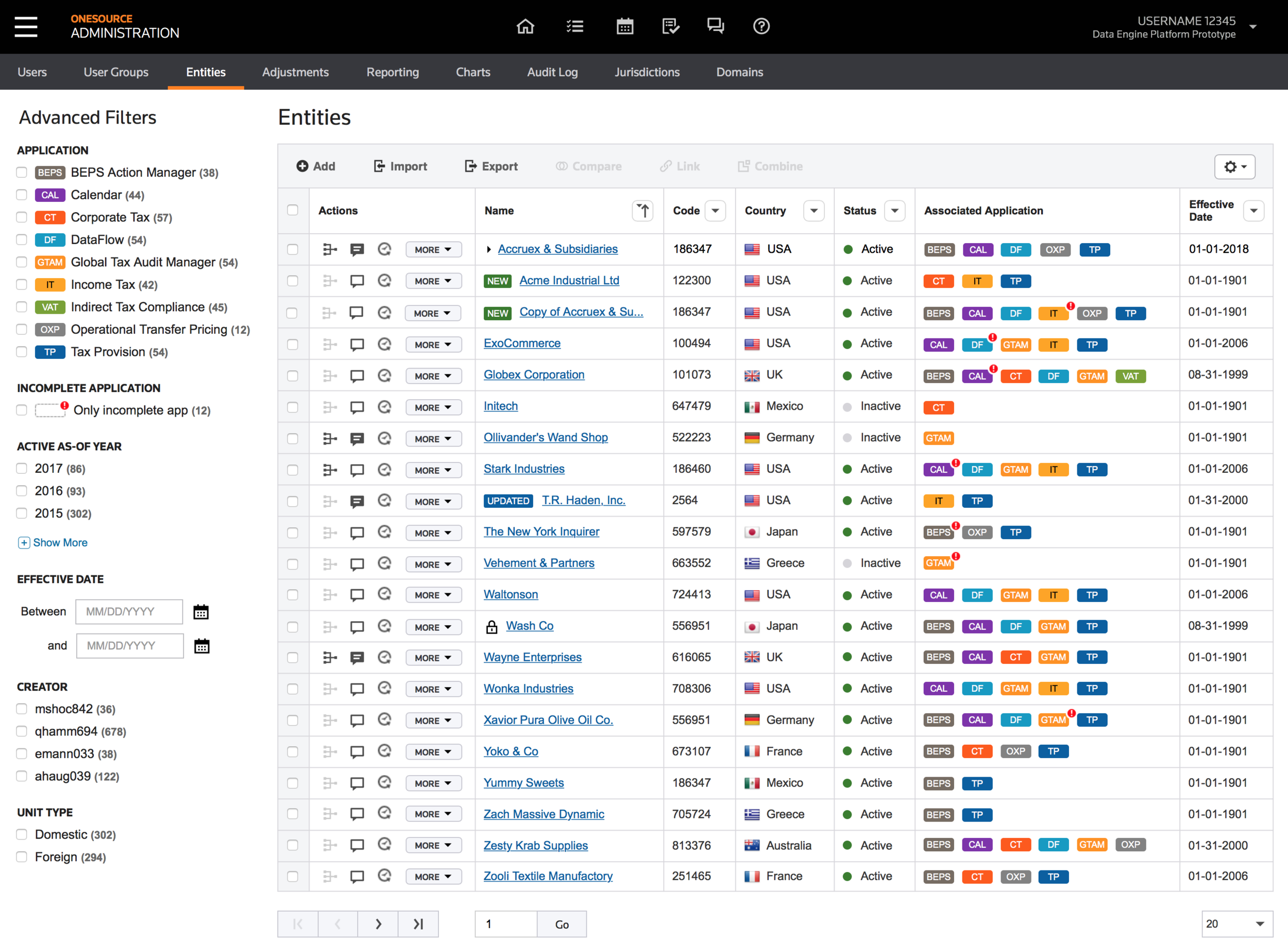
Task: Check the Calendar application filter
Action: (x=22, y=195)
